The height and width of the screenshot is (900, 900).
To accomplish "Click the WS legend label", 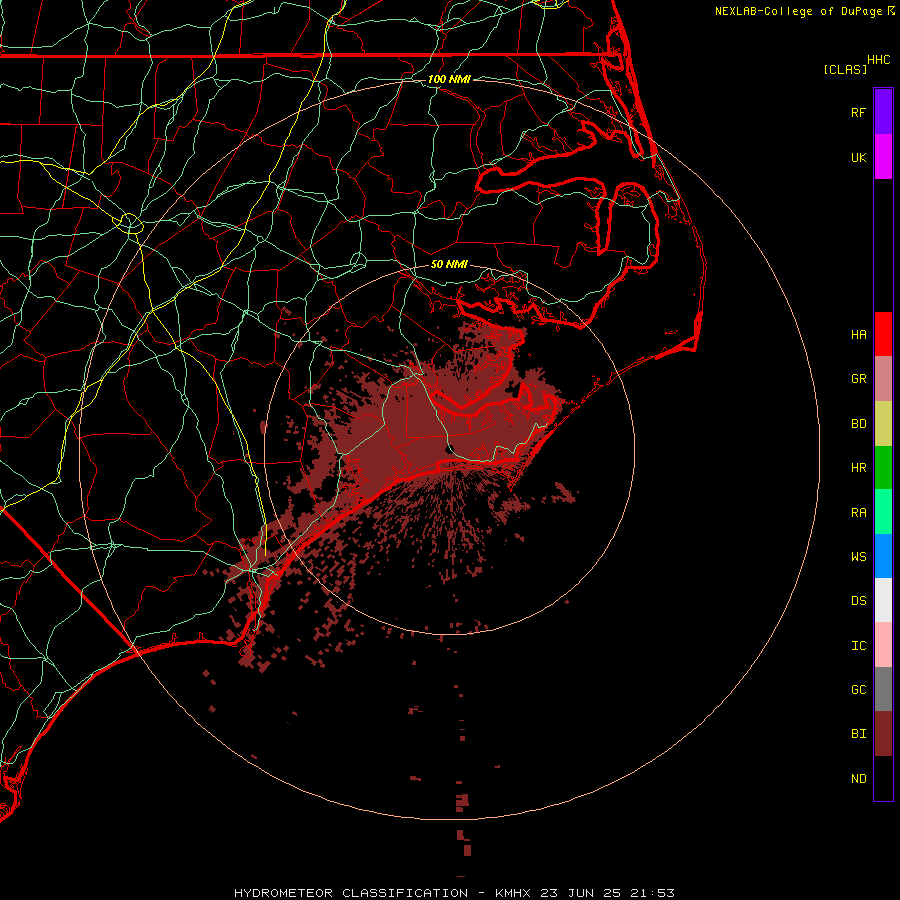I will [858, 556].
